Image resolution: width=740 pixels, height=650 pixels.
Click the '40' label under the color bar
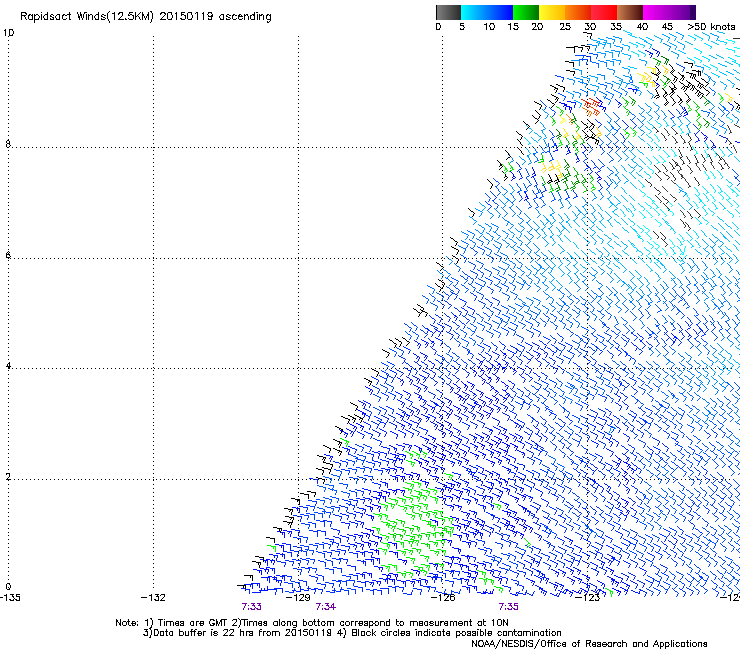pyautogui.click(x=642, y=27)
